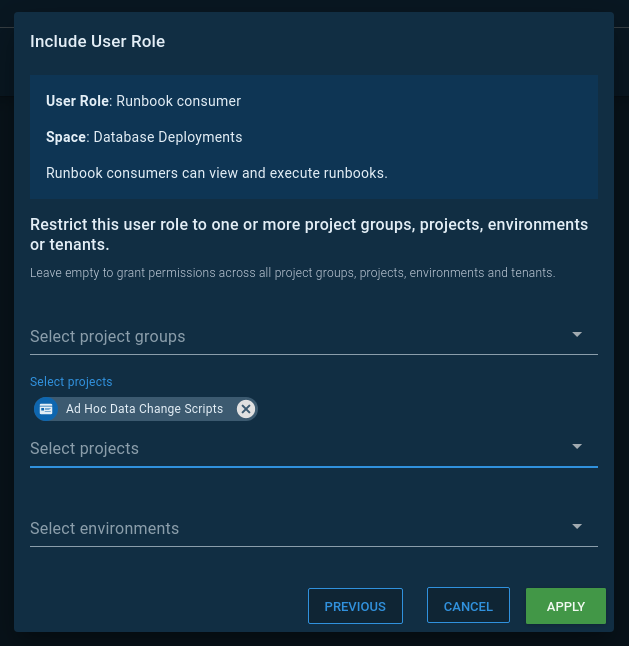The image size is (629, 646).
Task: Expand the Select environments dropdown arrow
Action: (577, 527)
